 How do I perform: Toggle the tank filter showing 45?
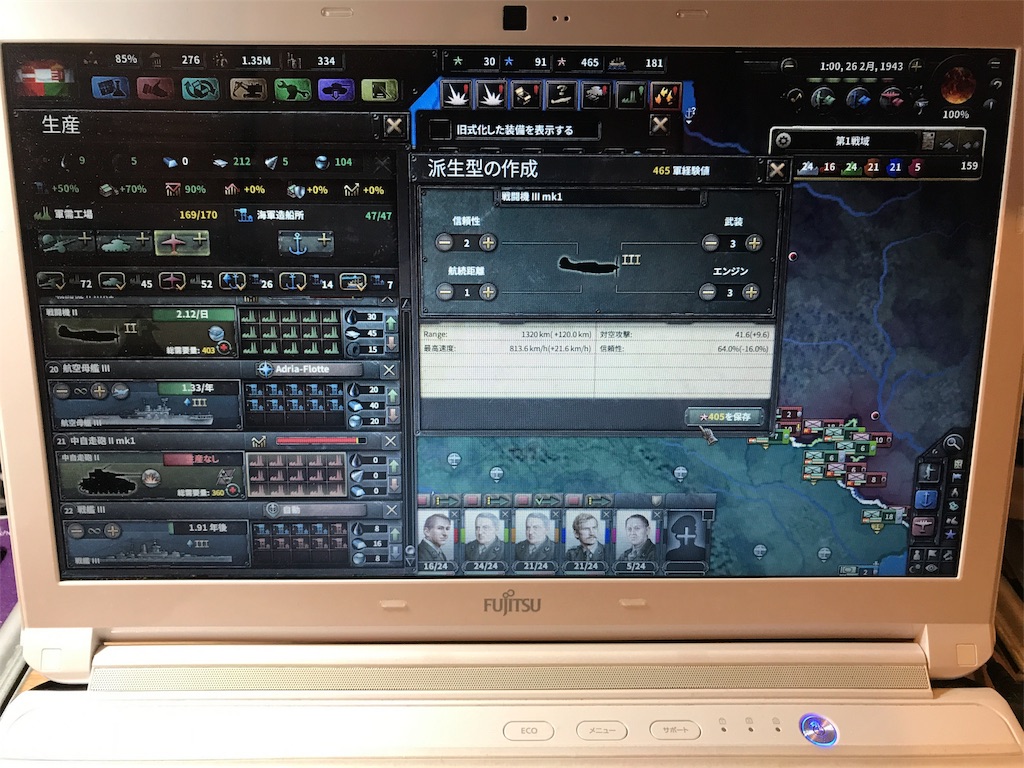[x=112, y=281]
